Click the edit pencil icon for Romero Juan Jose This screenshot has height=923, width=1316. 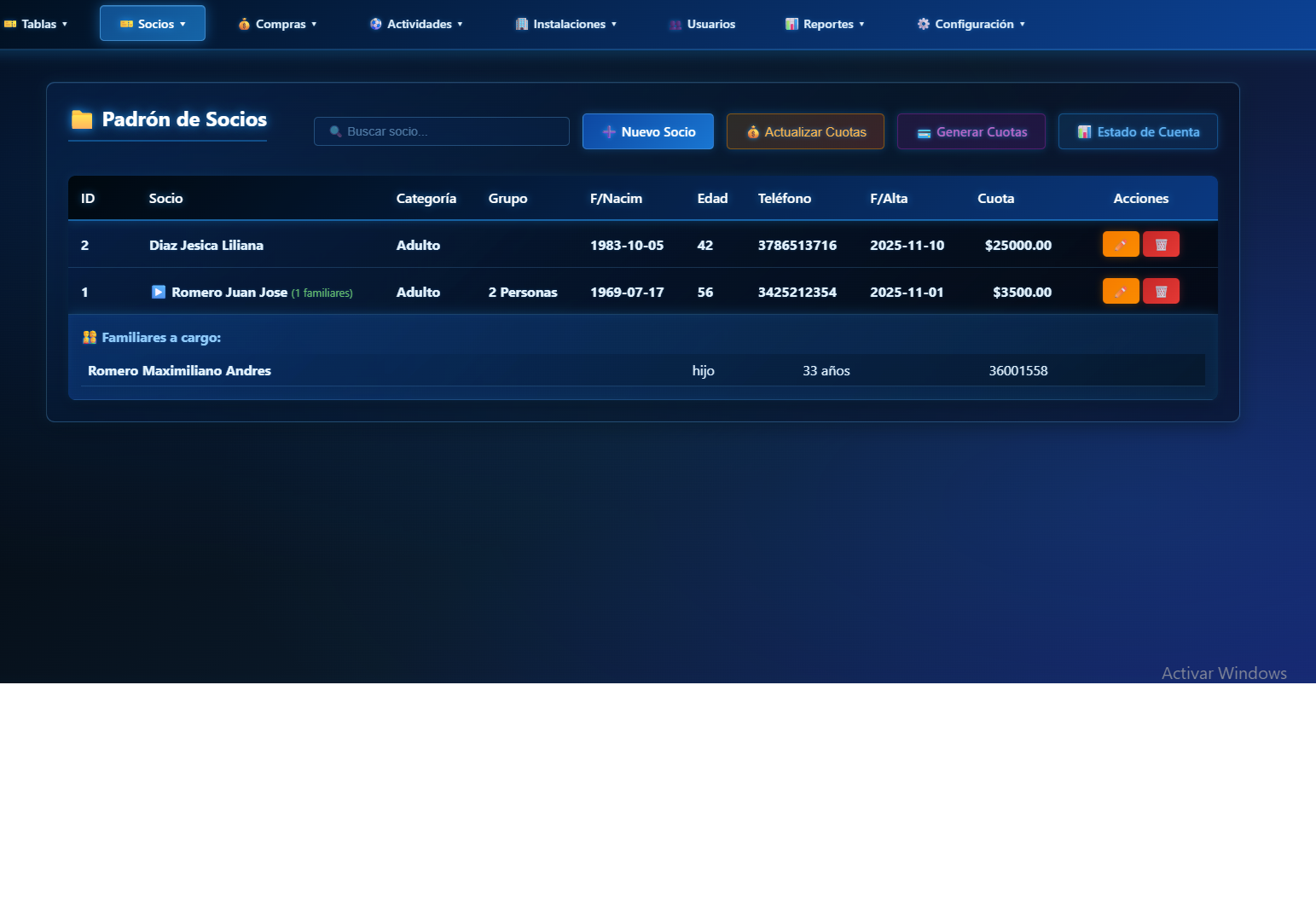(x=1120, y=292)
